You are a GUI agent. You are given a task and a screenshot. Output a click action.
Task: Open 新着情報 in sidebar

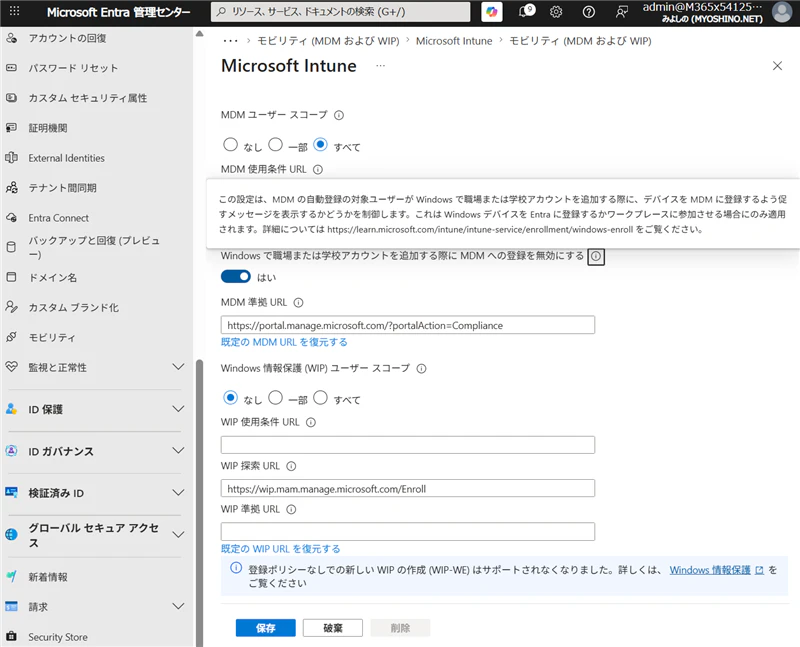click(x=48, y=577)
